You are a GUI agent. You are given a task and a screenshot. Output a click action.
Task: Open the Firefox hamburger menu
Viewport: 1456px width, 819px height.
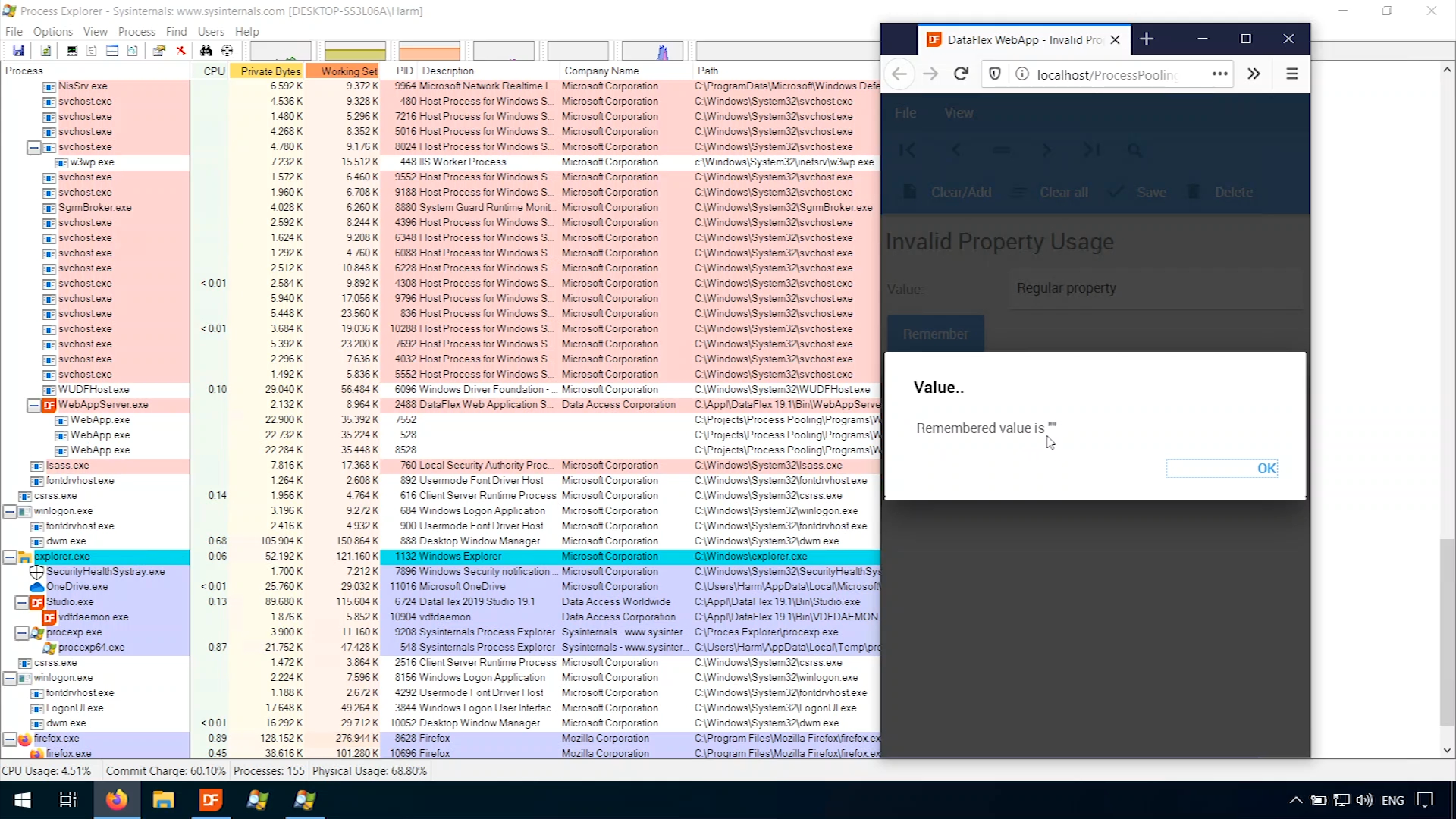pos(1291,74)
